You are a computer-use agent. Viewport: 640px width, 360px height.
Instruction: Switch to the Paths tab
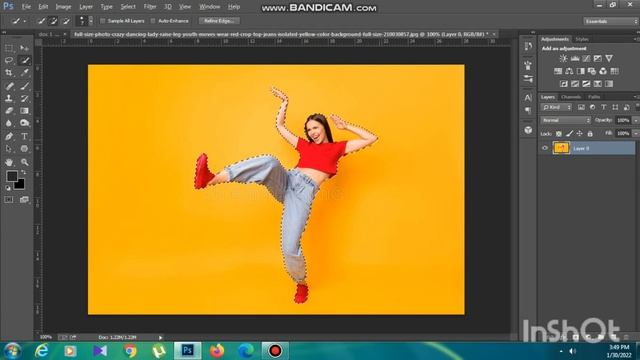[x=594, y=97]
